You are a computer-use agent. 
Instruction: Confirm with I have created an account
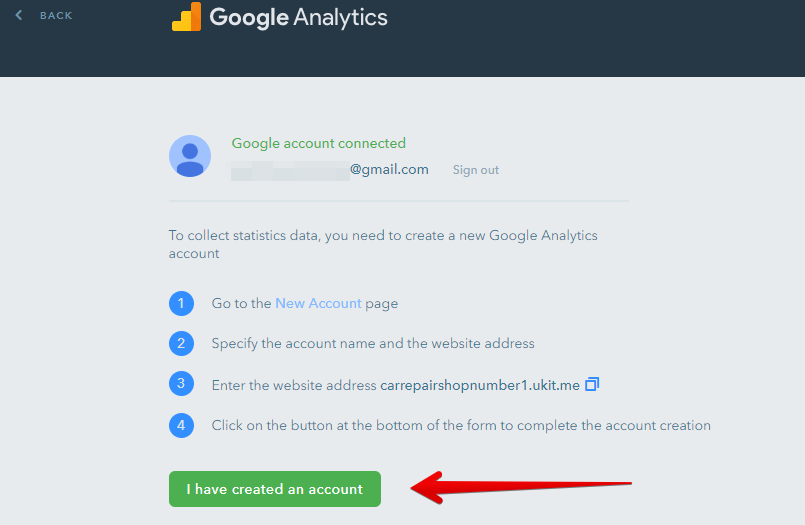[275, 489]
